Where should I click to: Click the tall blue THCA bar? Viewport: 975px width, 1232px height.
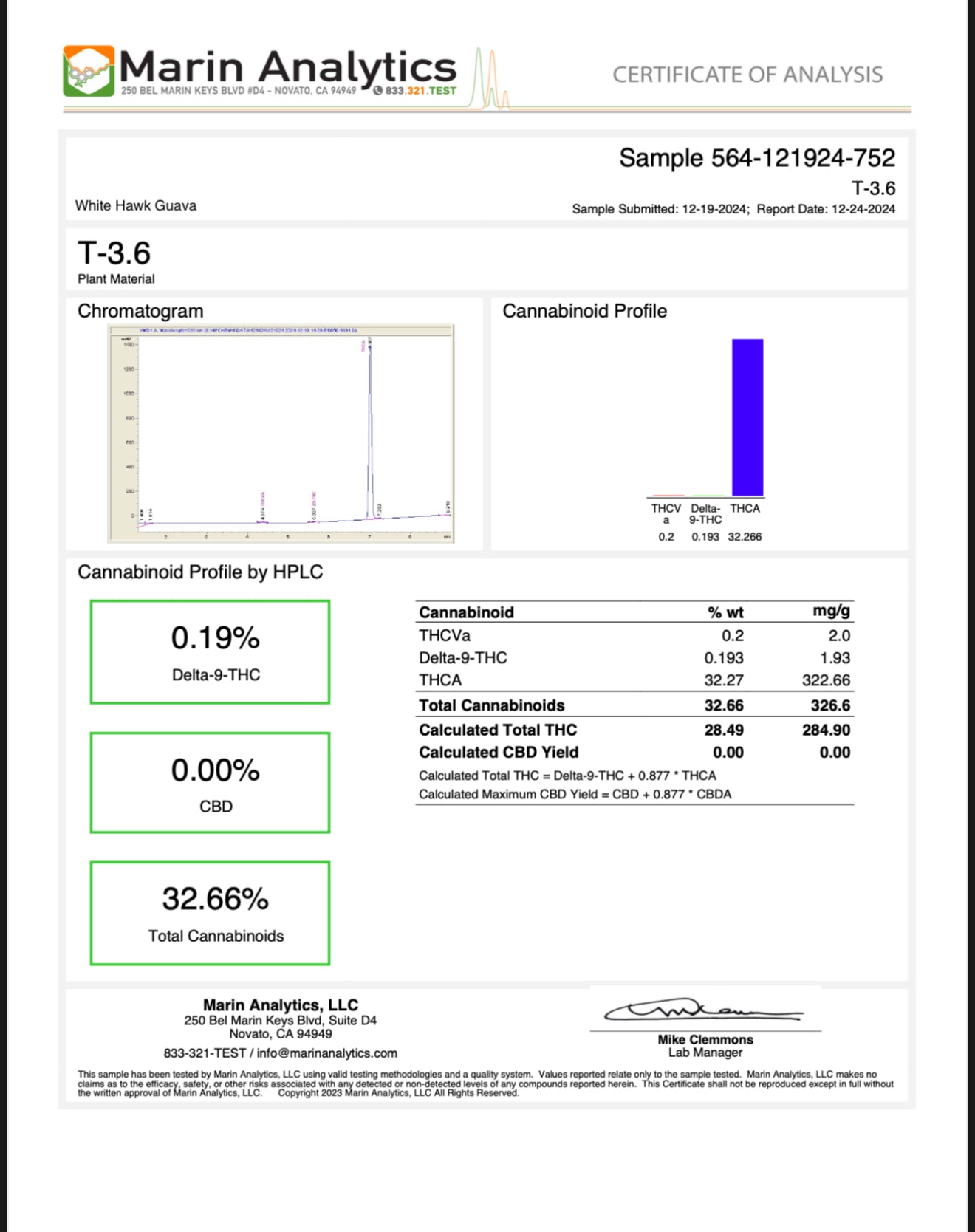click(x=747, y=417)
